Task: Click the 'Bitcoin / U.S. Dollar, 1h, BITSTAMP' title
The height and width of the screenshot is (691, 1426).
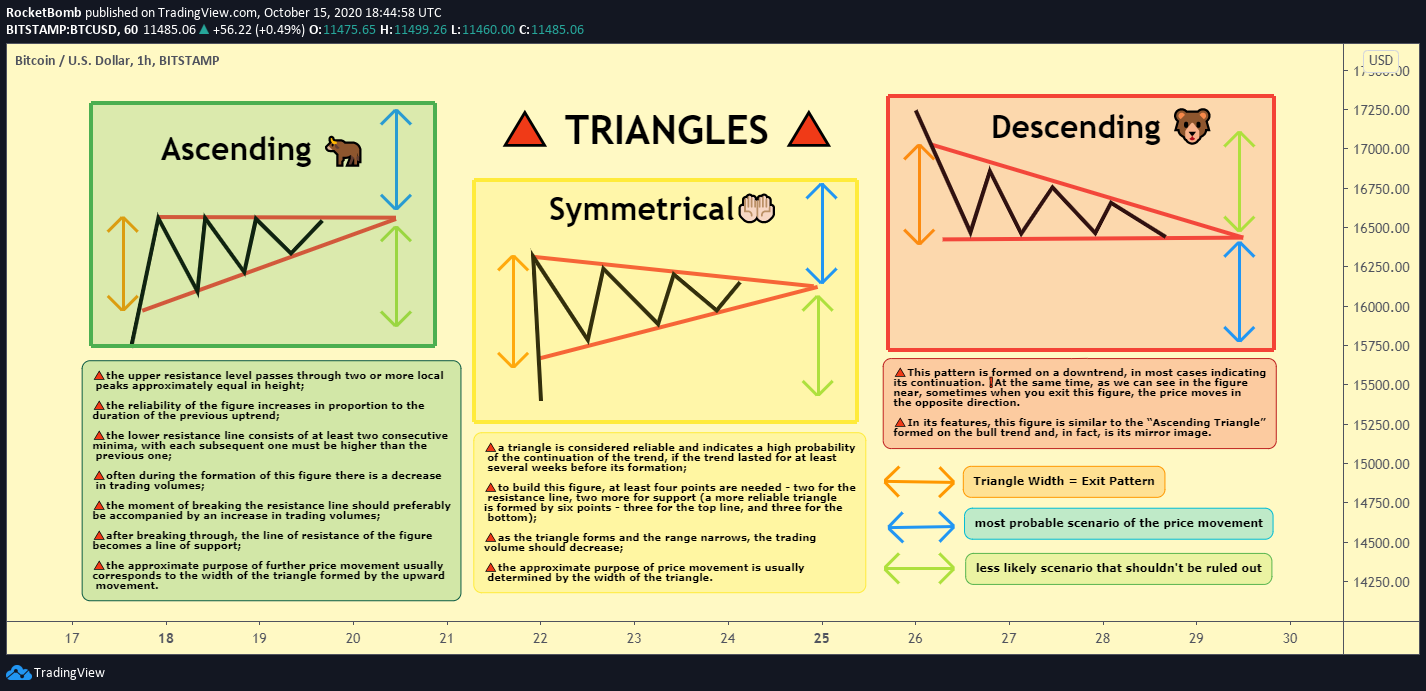Action: (x=117, y=61)
